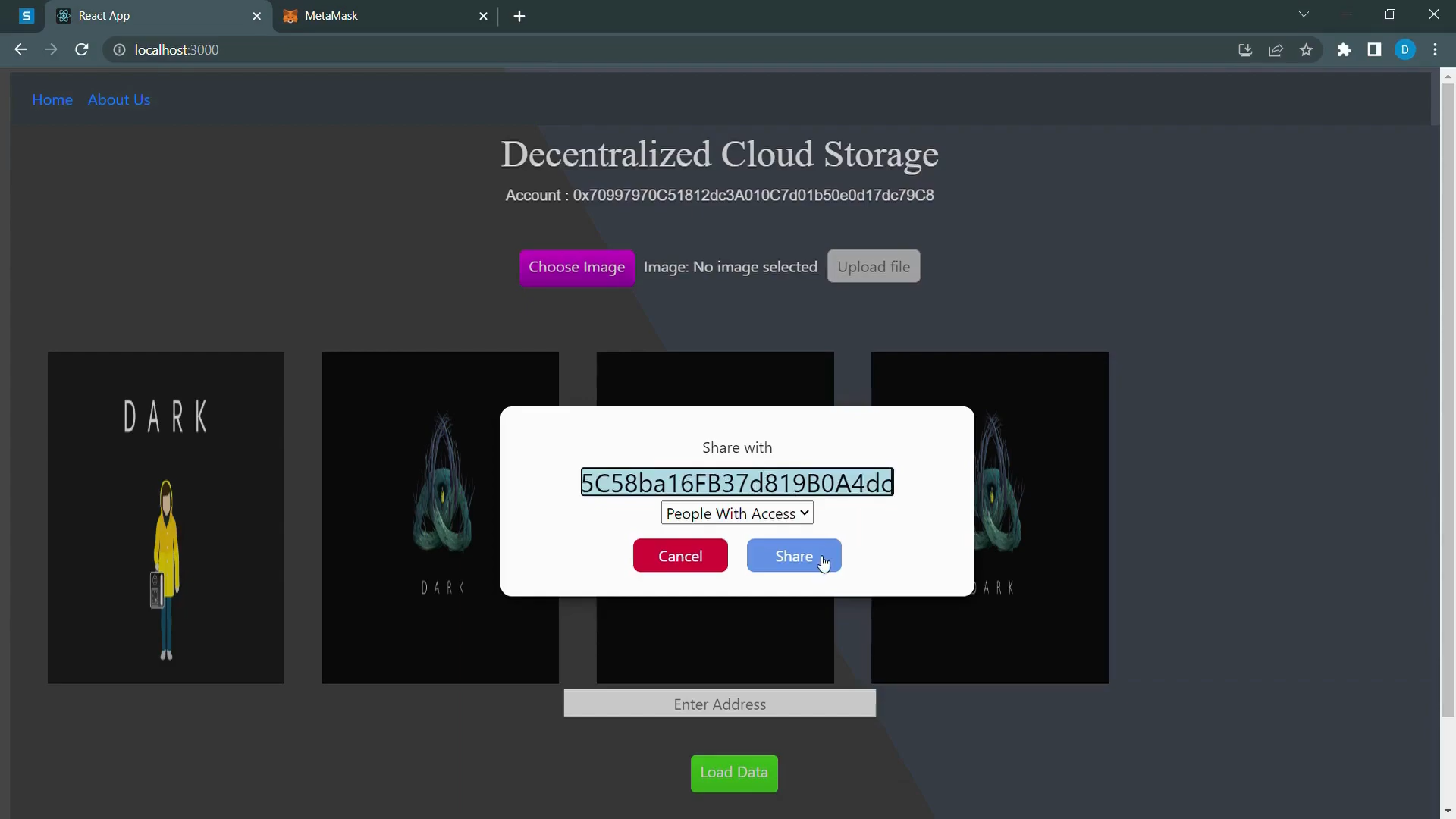This screenshot has width=1456, height=819.
Task: Reload the page
Action: [82, 49]
